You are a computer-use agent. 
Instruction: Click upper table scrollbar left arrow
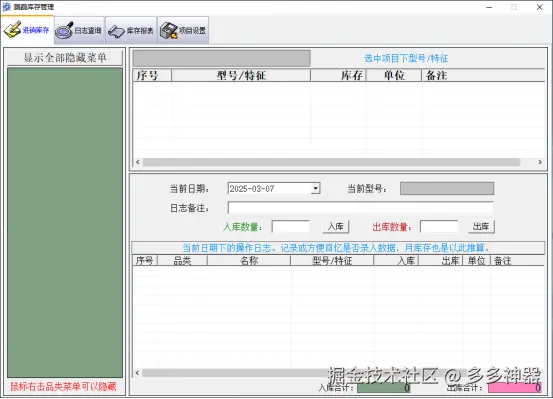click(138, 162)
